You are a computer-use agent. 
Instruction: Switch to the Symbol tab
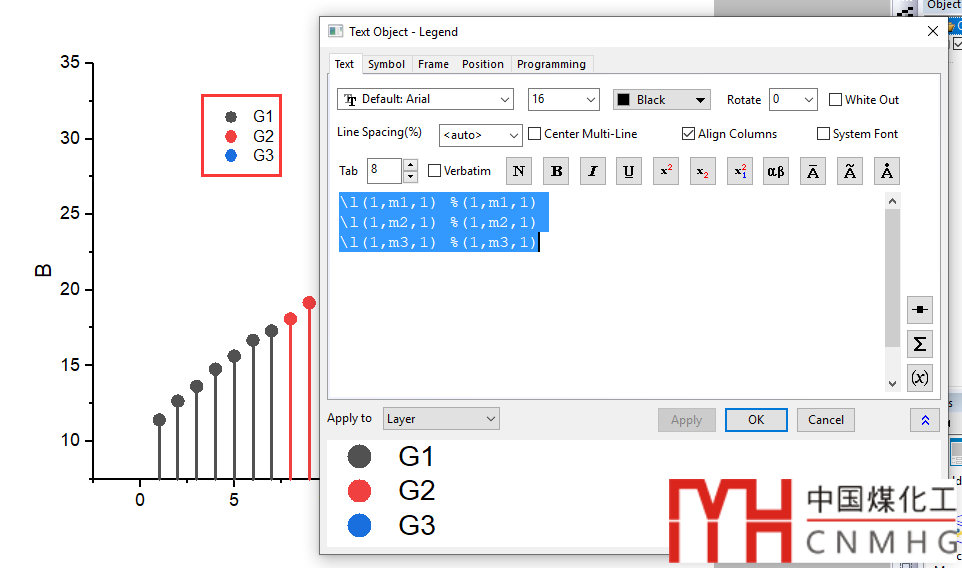tap(386, 64)
